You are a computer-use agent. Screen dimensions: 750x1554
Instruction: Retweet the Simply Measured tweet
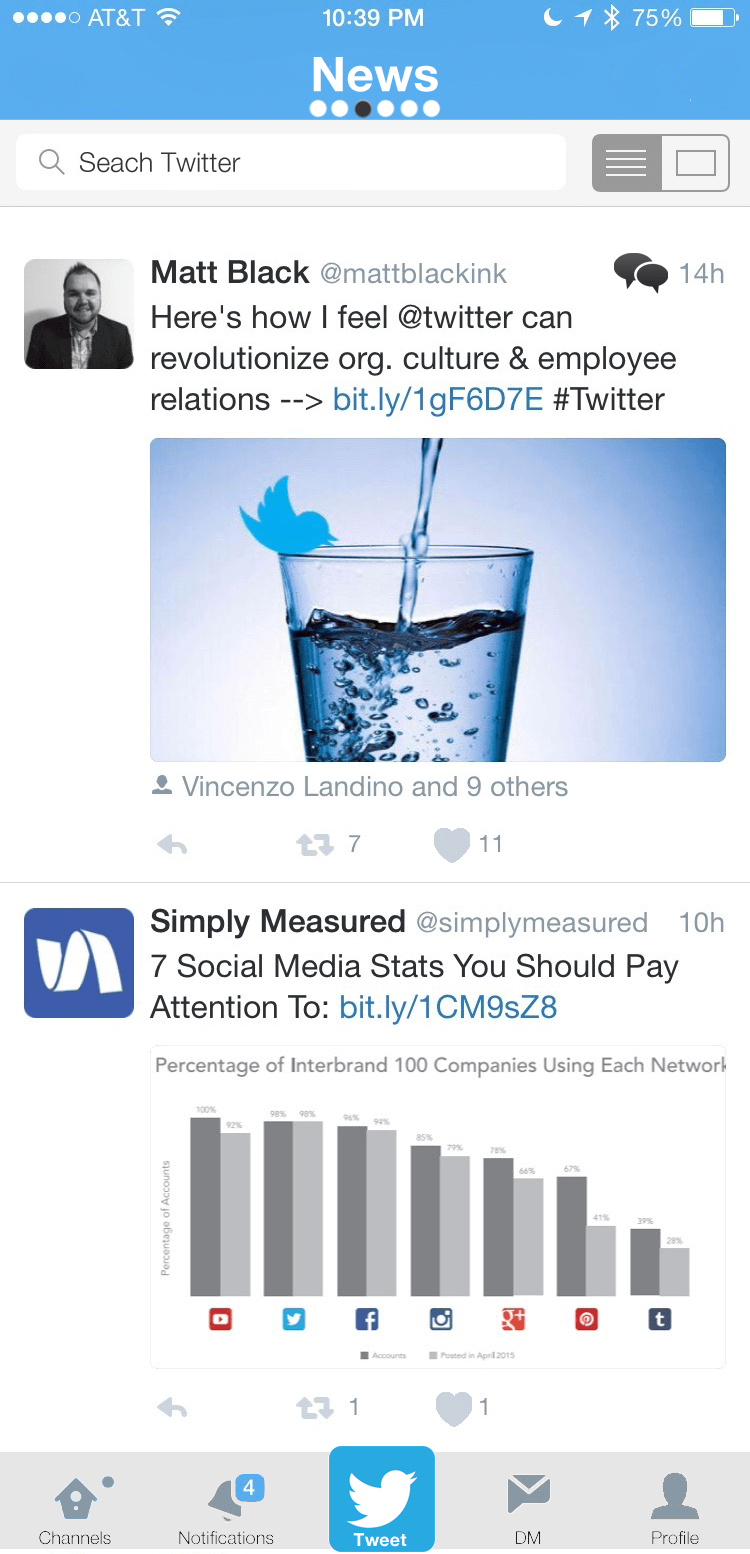(315, 1408)
